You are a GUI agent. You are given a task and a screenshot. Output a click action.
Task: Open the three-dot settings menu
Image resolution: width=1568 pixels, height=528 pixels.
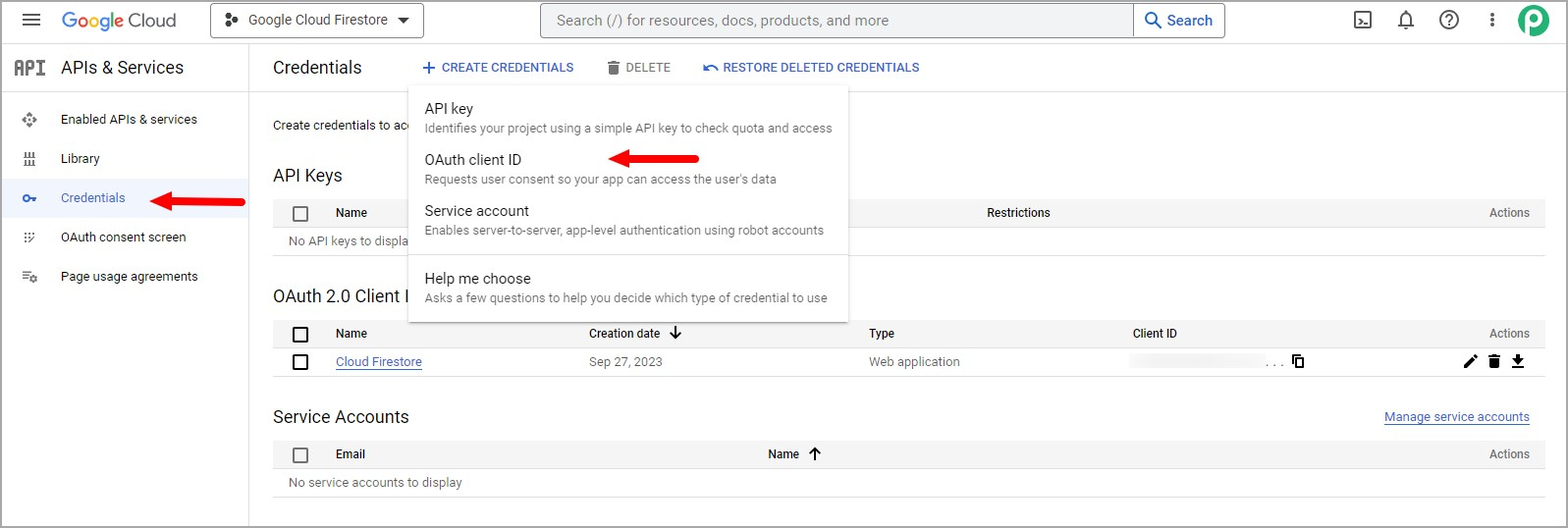coord(1491,20)
